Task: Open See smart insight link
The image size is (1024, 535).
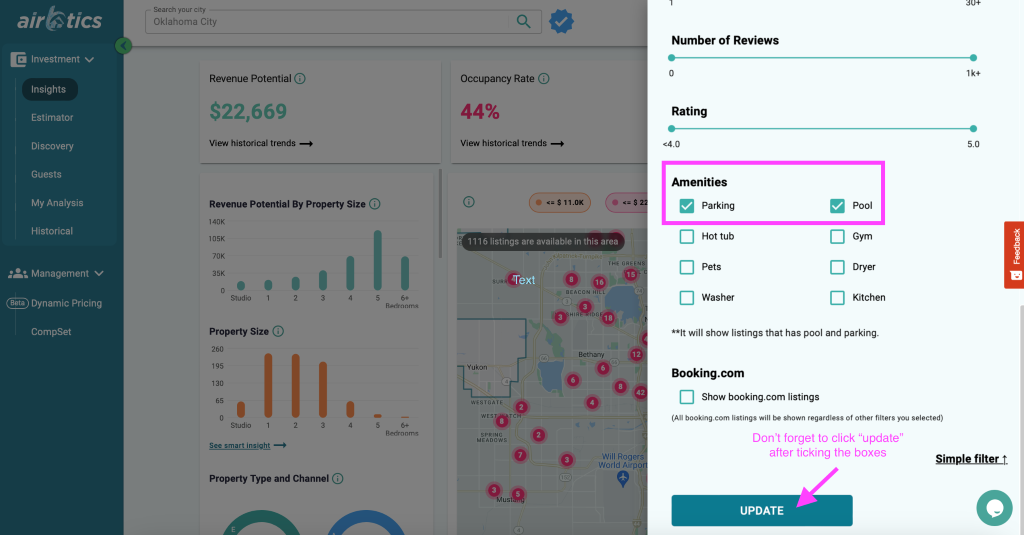Action: [248, 446]
